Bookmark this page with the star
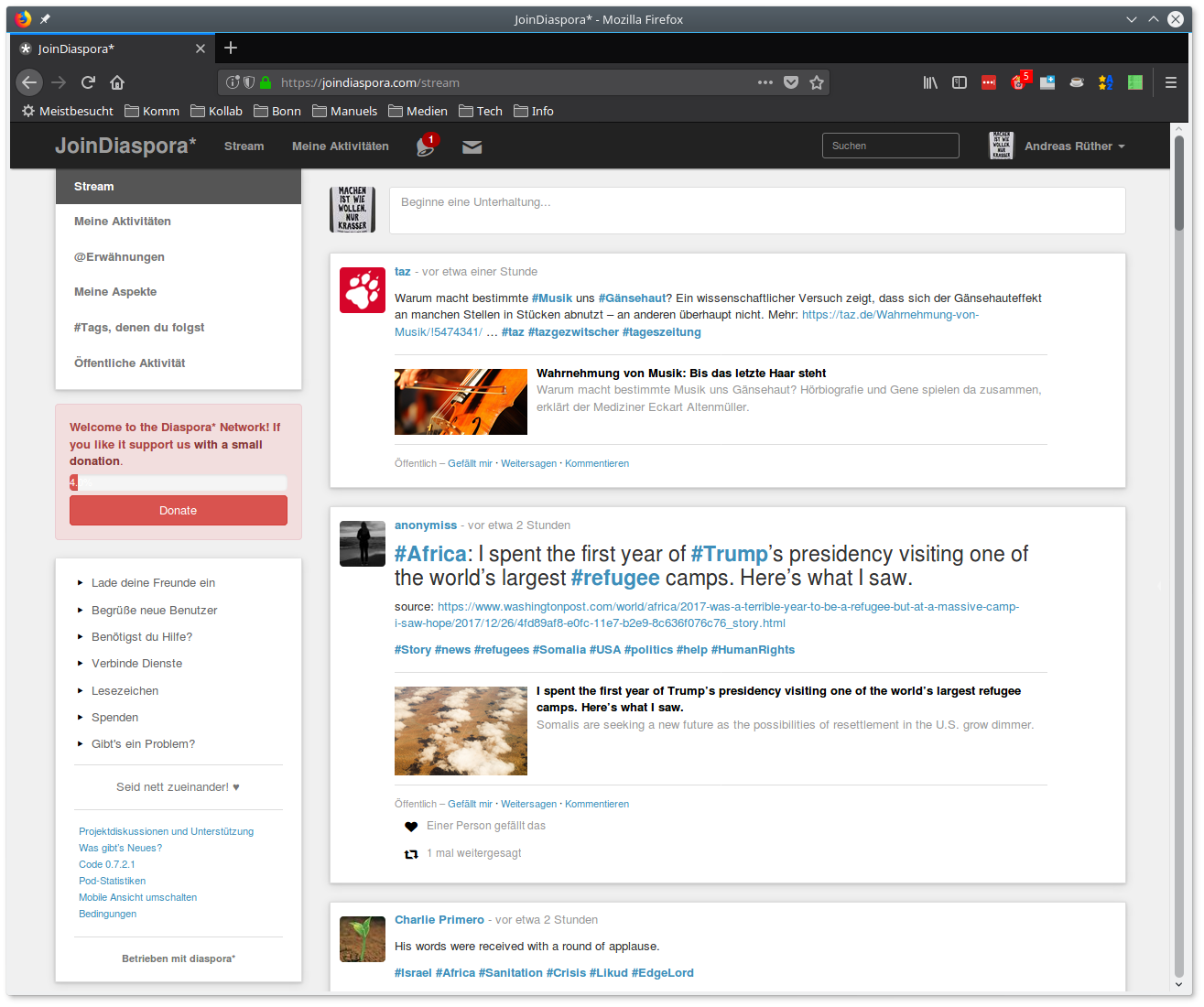The width and height of the screenshot is (1204, 1007). click(817, 82)
